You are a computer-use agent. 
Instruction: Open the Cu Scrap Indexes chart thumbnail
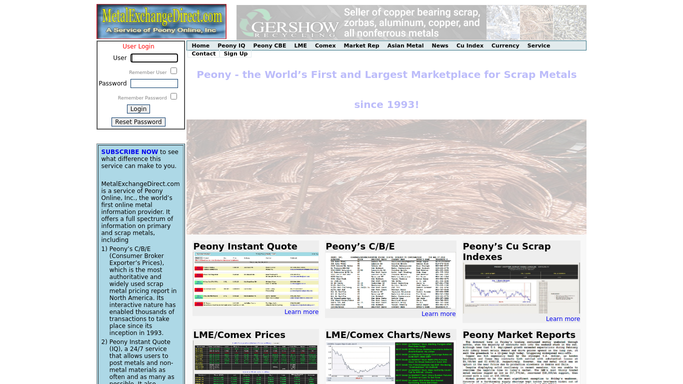pos(521,289)
